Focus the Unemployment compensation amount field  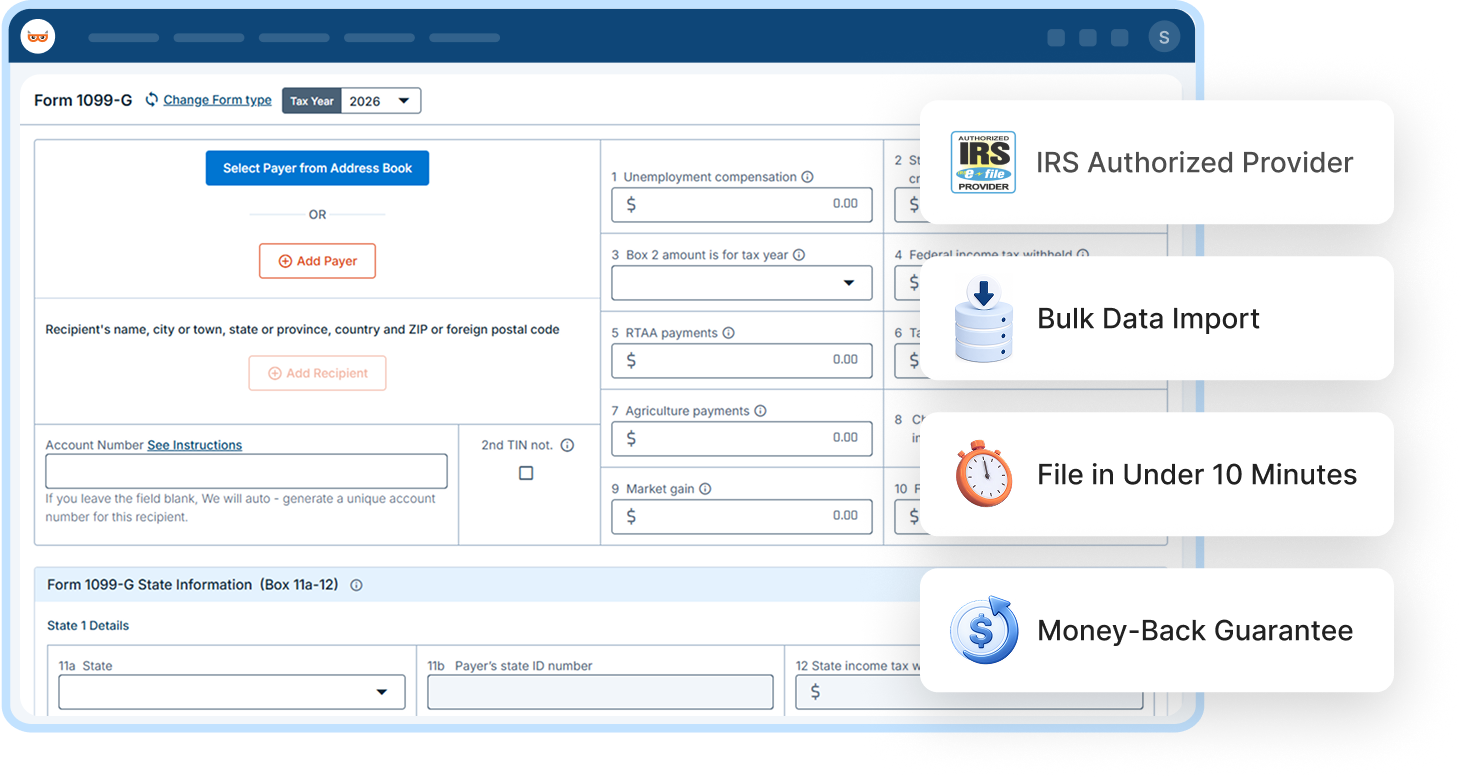point(742,205)
